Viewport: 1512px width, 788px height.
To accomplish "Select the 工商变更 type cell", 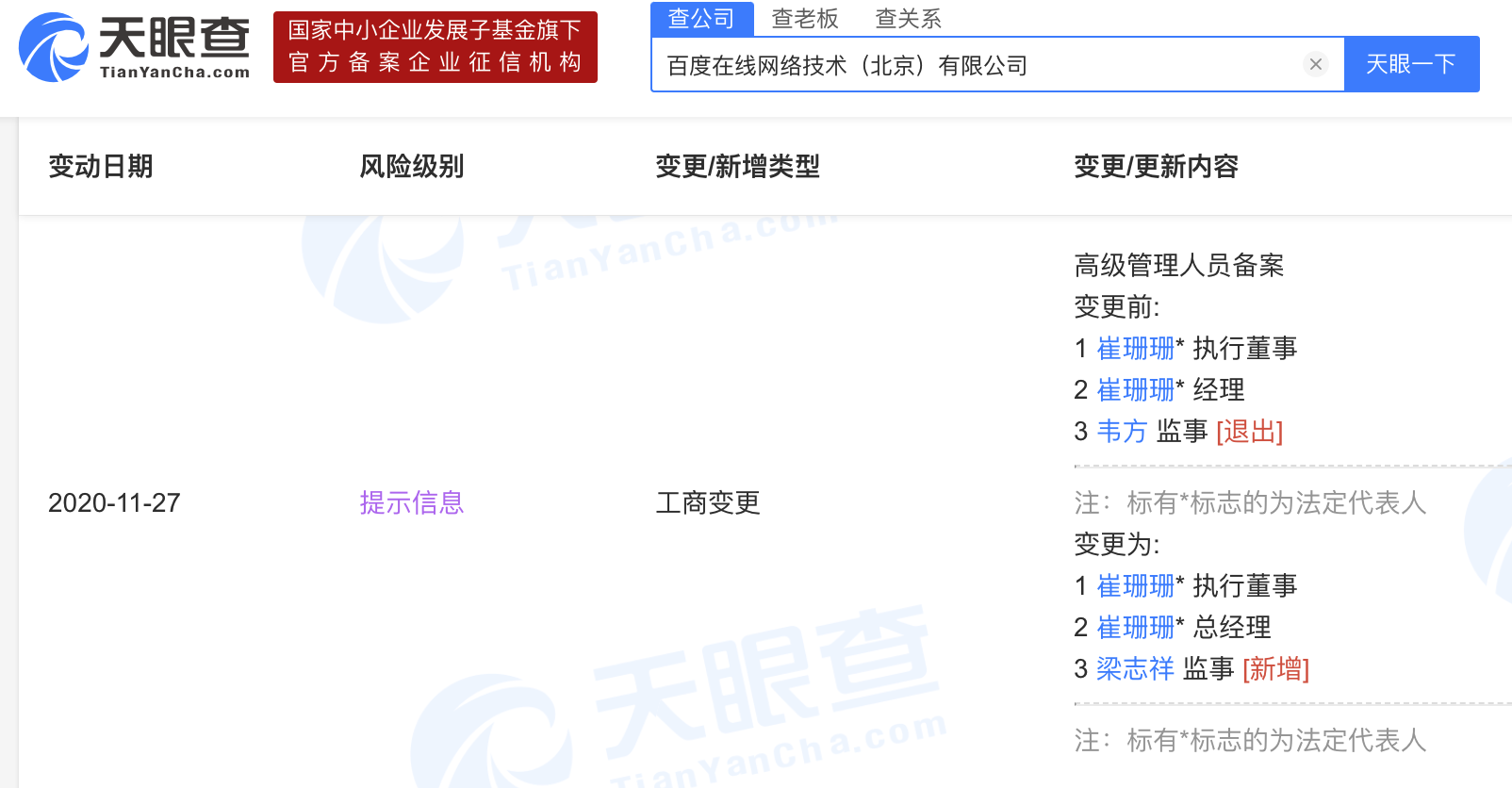I will 708,503.
